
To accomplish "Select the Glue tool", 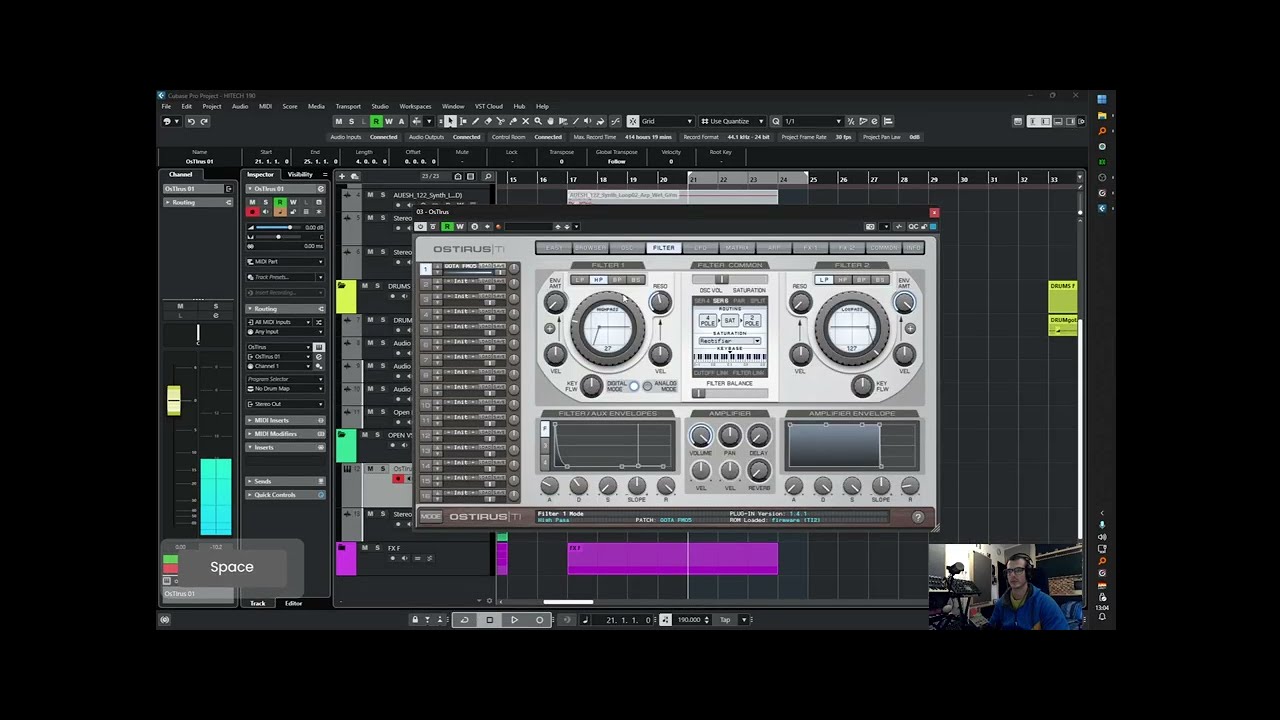I will coord(513,121).
